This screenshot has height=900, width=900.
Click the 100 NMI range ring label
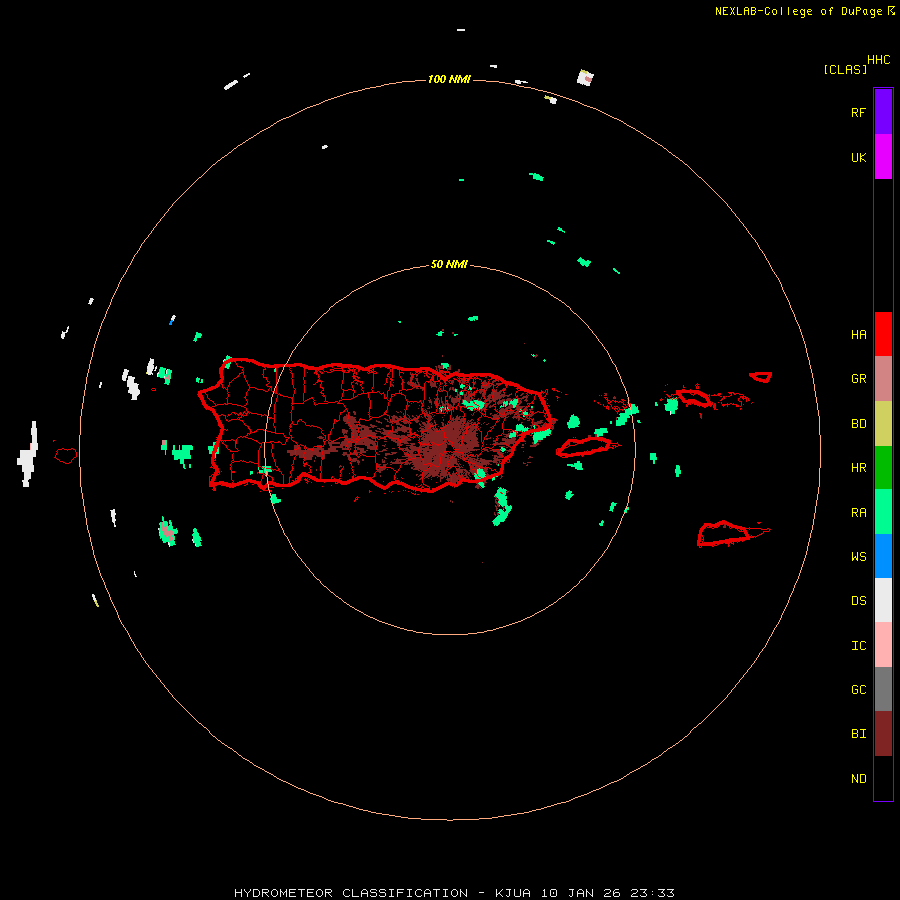449,79
